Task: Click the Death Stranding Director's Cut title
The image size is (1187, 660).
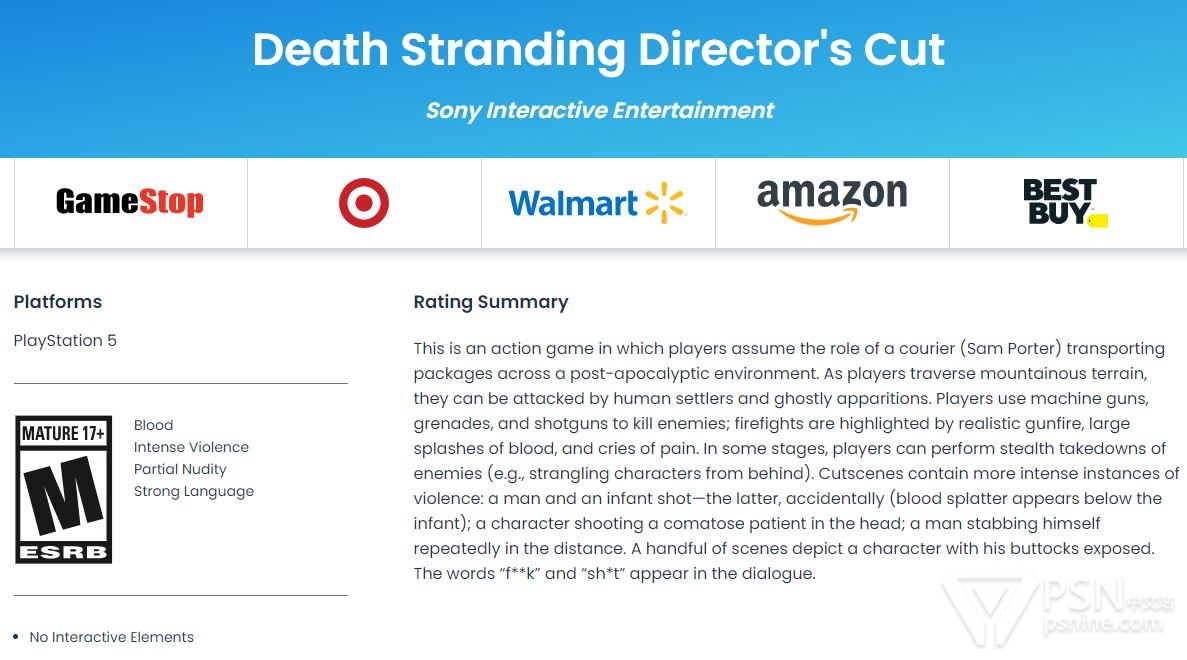Action: tap(598, 49)
